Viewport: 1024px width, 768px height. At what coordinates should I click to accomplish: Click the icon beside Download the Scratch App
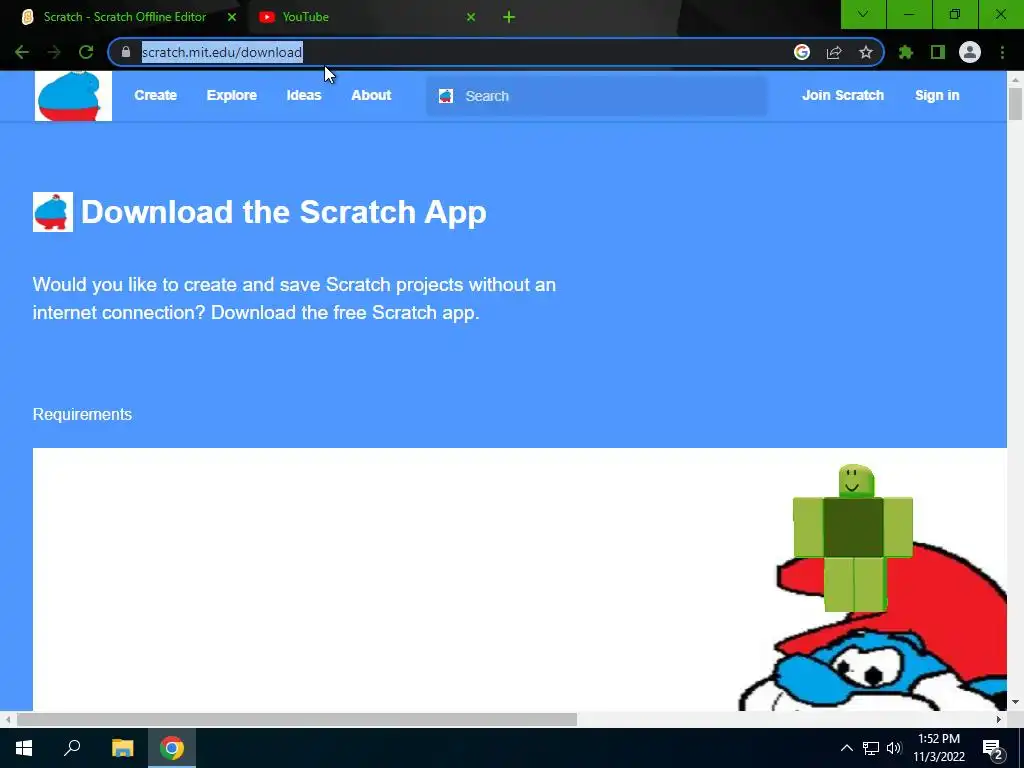pos(53,212)
